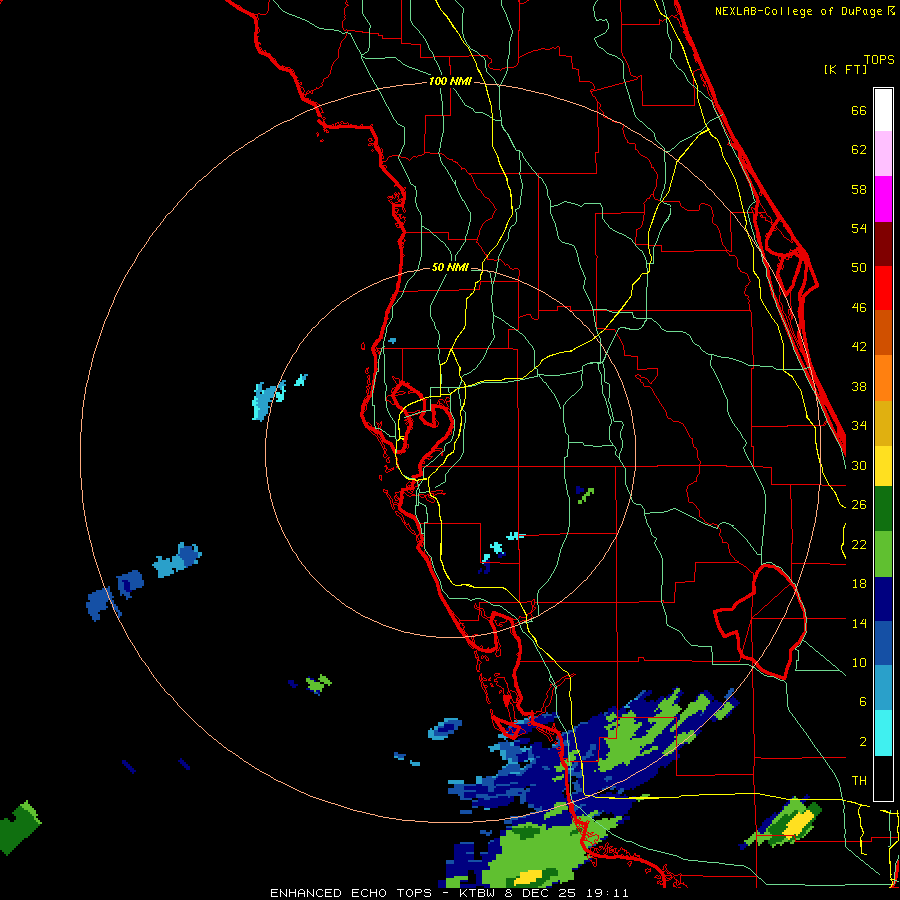Click the light green legend swatch
The image size is (900, 900).
(x=883, y=554)
